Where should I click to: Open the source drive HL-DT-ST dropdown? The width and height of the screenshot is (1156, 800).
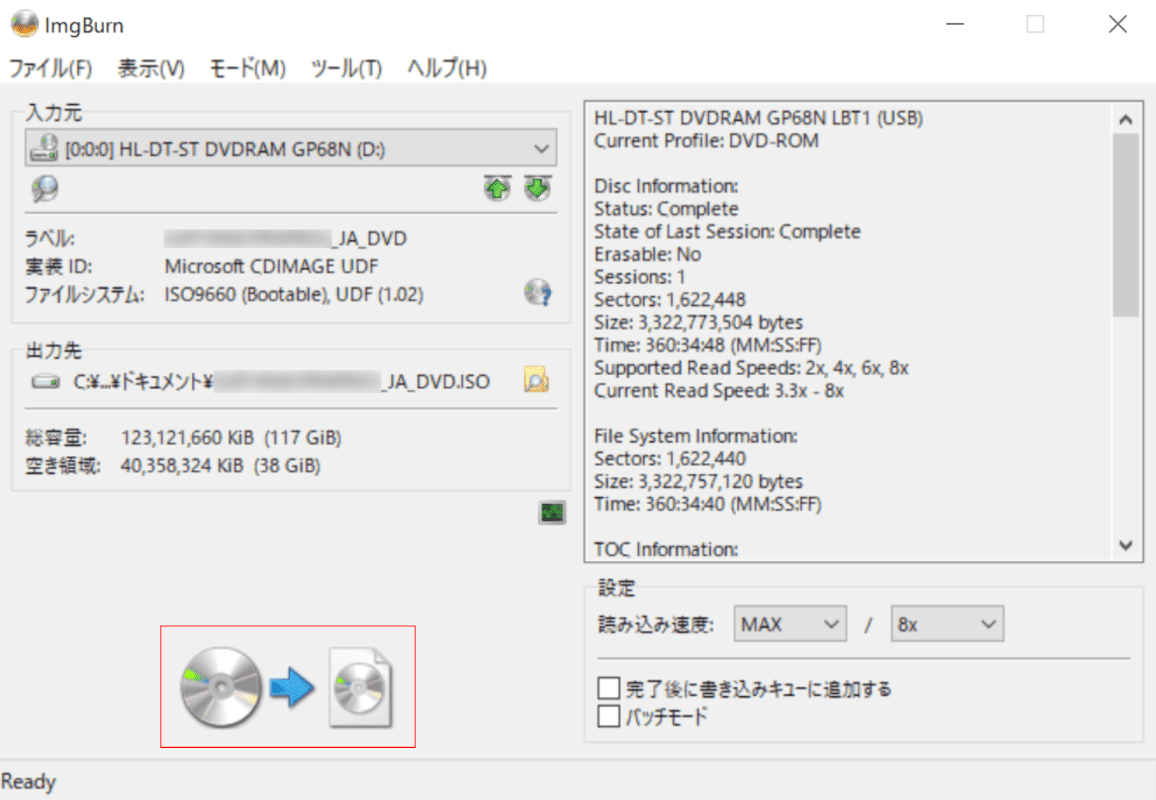click(x=290, y=148)
